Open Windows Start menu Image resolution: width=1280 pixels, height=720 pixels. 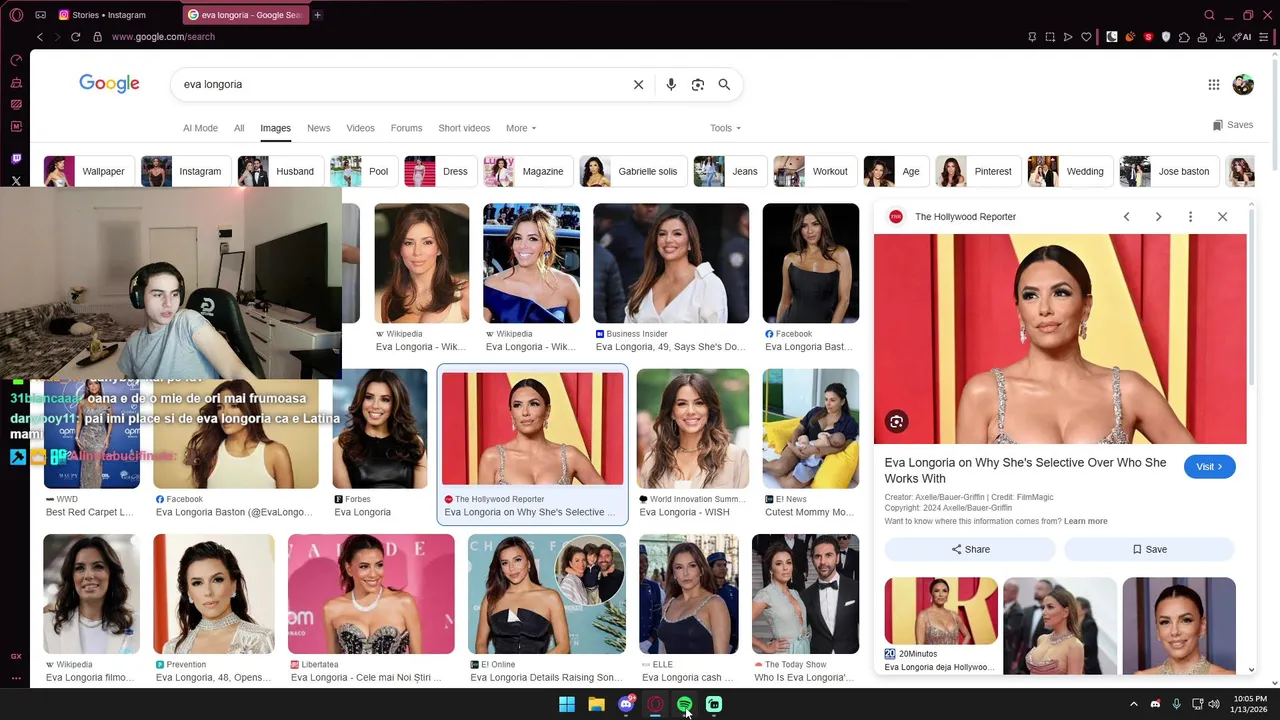pos(567,705)
